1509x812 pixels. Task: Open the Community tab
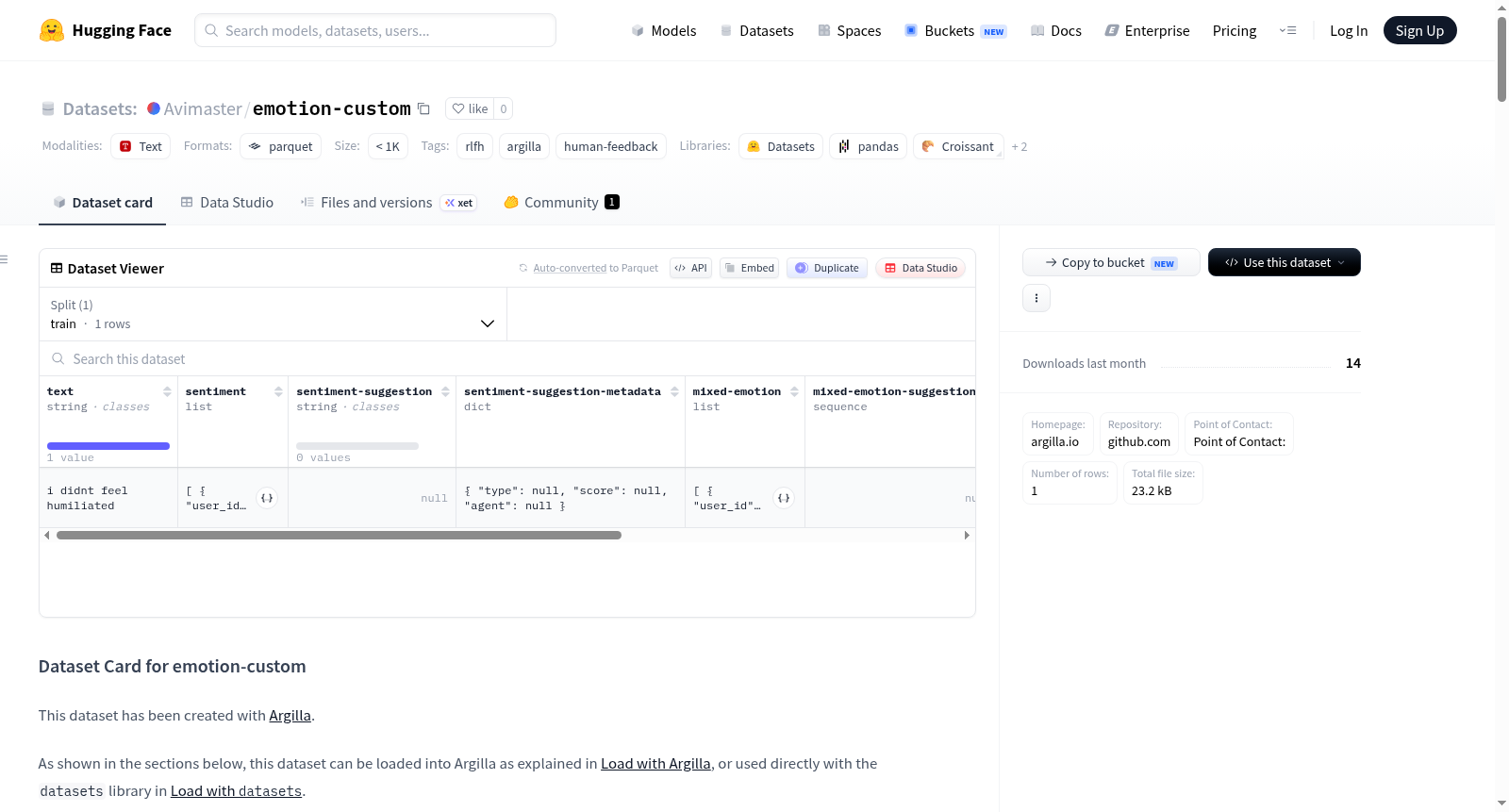click(x=561, y=203)
